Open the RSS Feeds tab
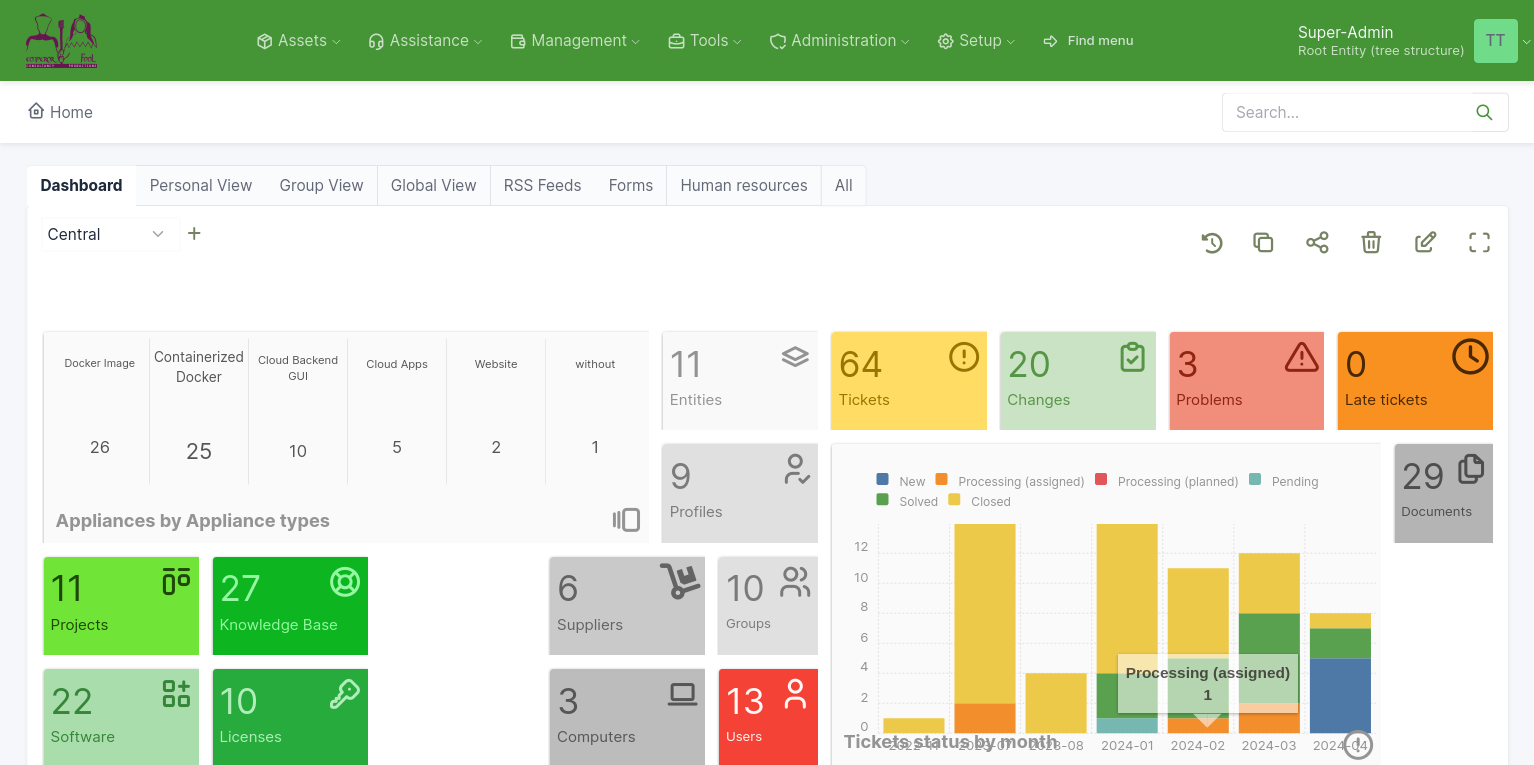The height and width of the screenshot is (765, 1534). point(542,185)
